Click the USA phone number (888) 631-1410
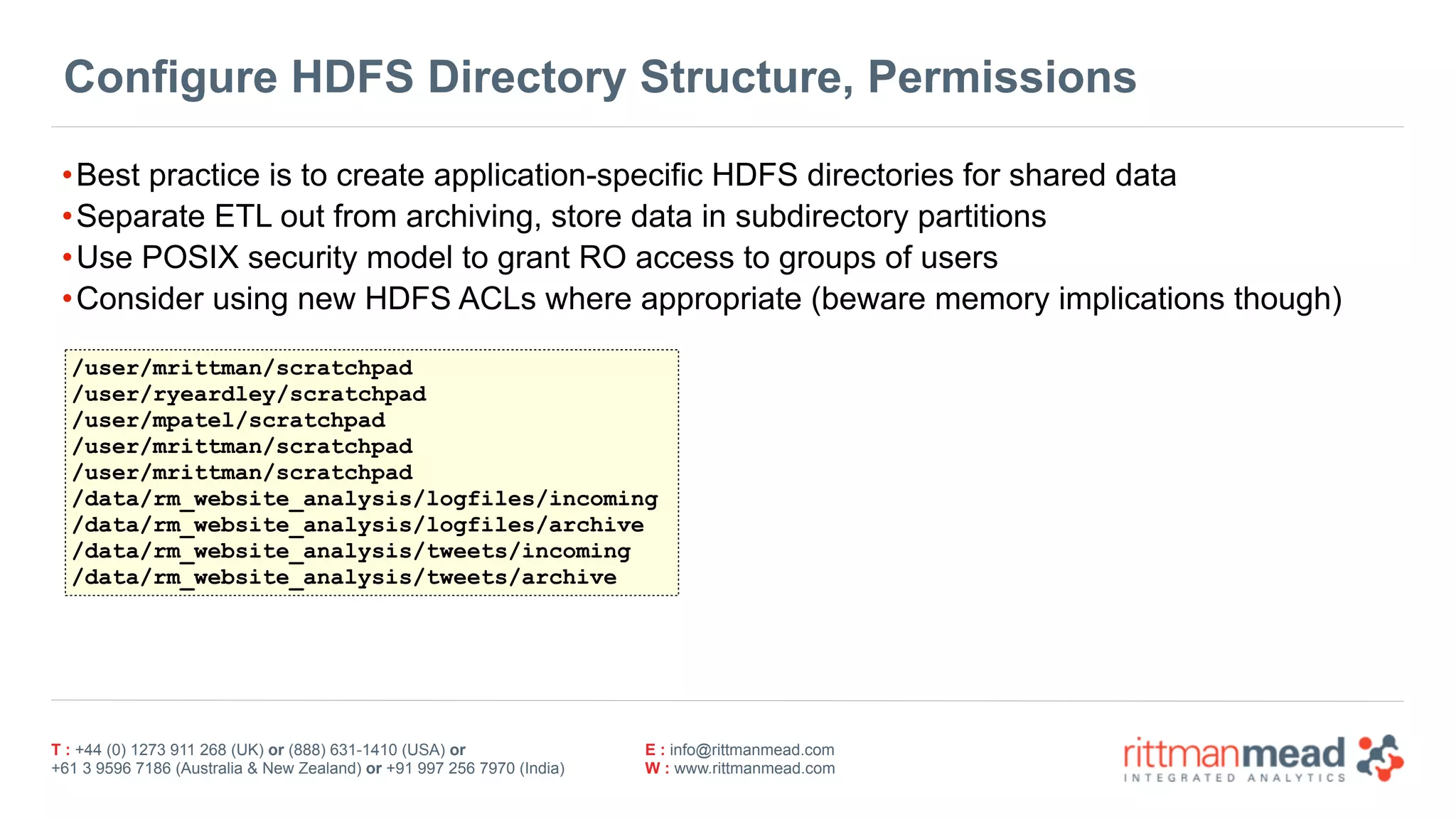 pos(343,750)
